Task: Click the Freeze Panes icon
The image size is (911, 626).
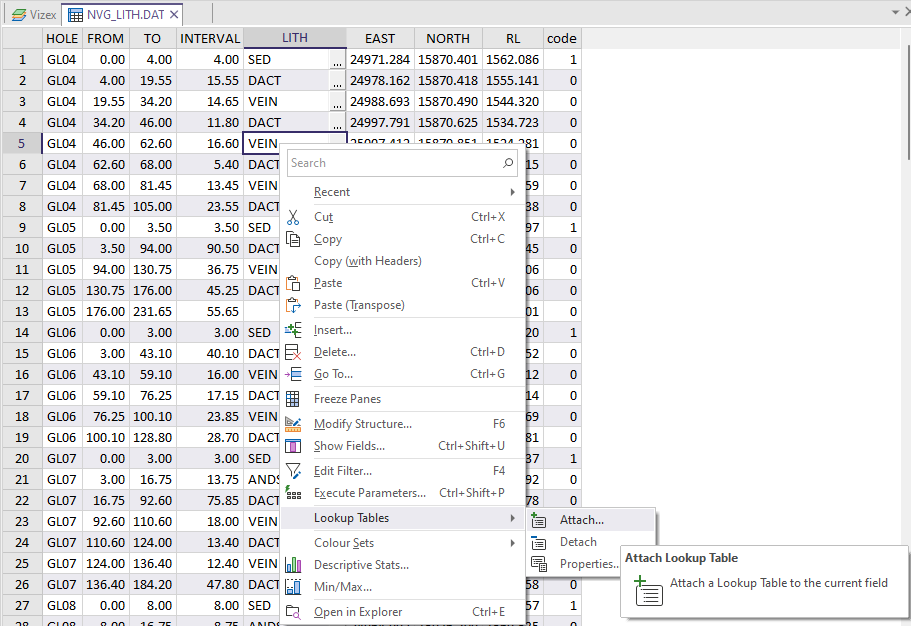Action: [x=293, y=399]
